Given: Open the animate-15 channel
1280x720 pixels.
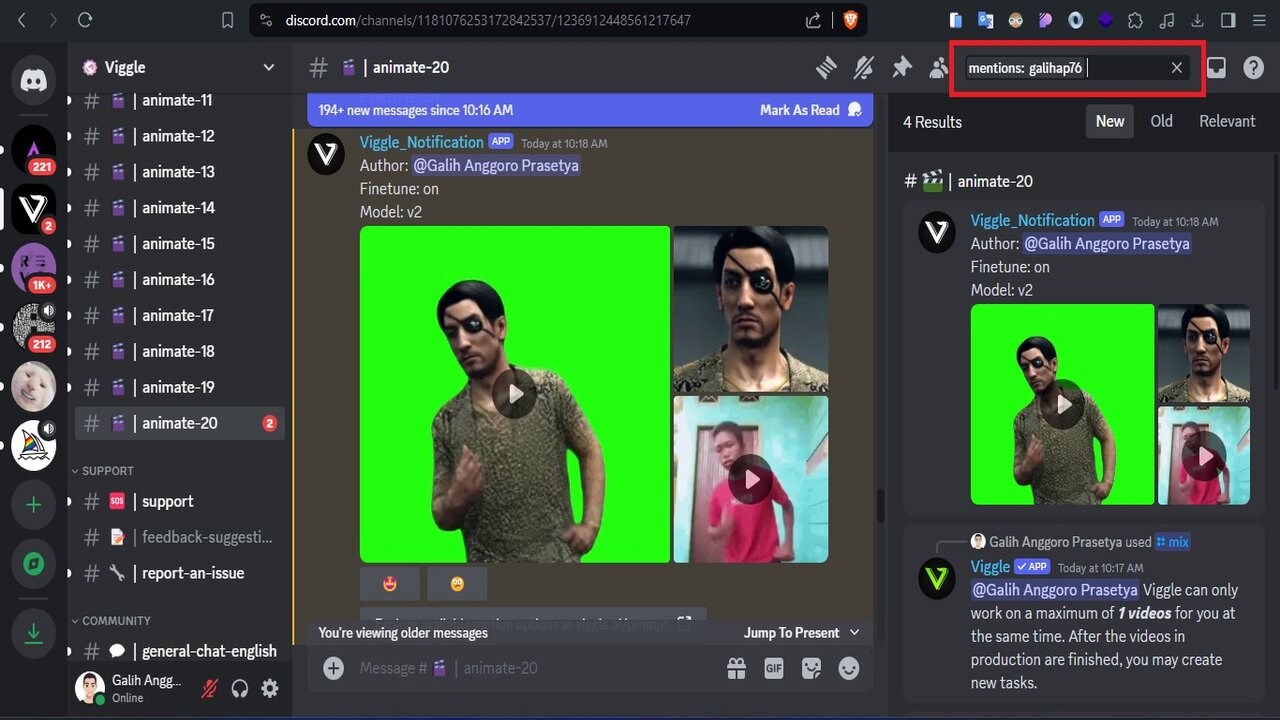Looking at the screenshot, I should 179,244.
